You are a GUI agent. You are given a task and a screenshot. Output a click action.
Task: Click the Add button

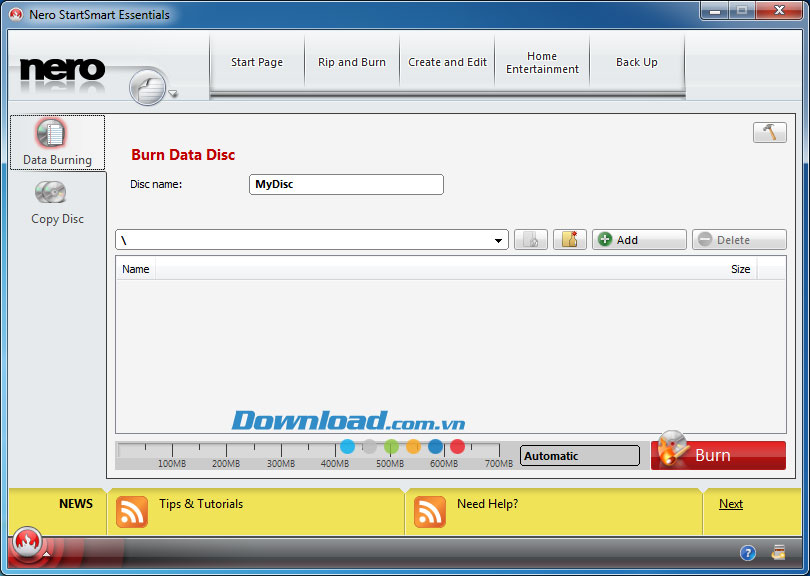point(638,240)
